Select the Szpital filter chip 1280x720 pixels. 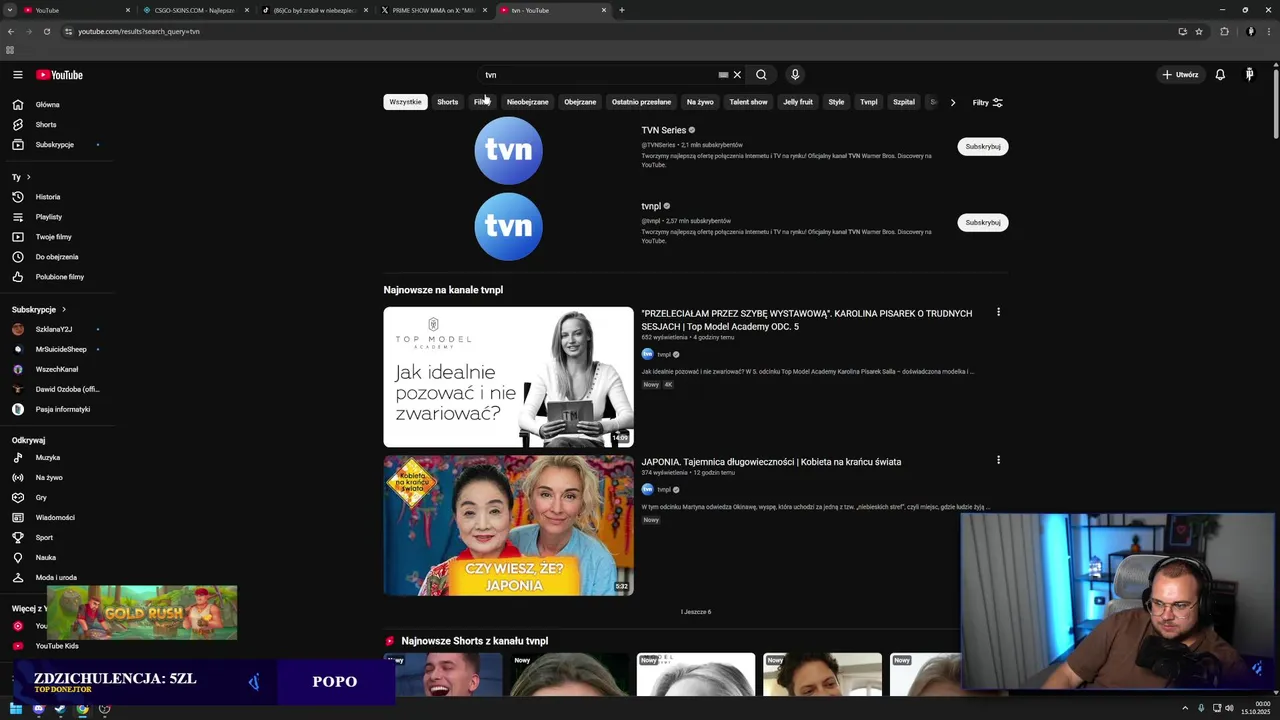pos(904,102)
